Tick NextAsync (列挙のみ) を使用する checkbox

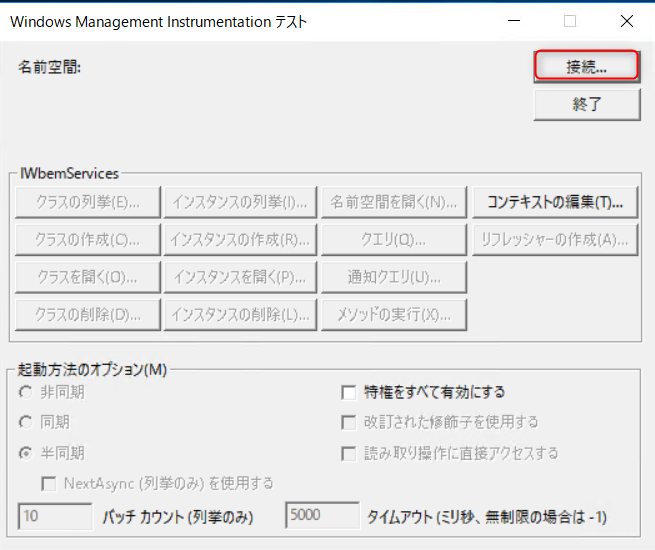(48, 483)
